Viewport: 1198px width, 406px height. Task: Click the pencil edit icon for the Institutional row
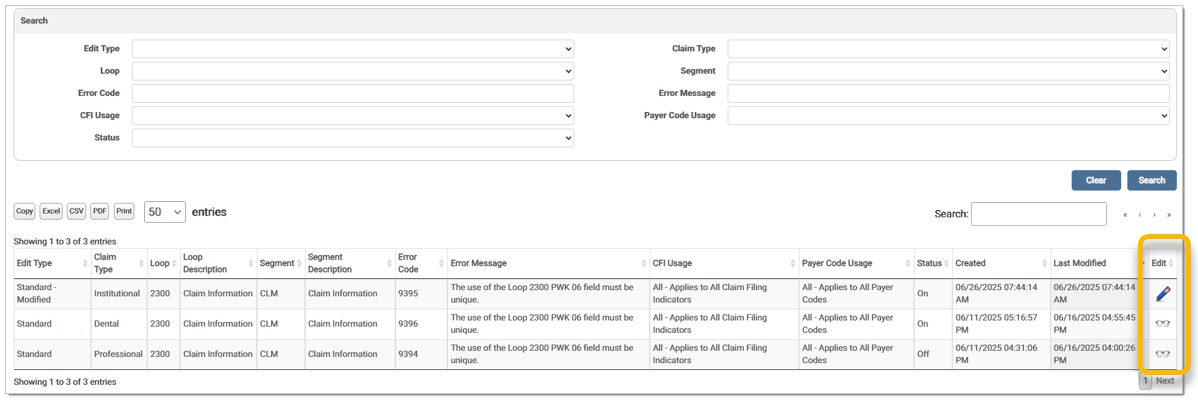click(1162, 294)
